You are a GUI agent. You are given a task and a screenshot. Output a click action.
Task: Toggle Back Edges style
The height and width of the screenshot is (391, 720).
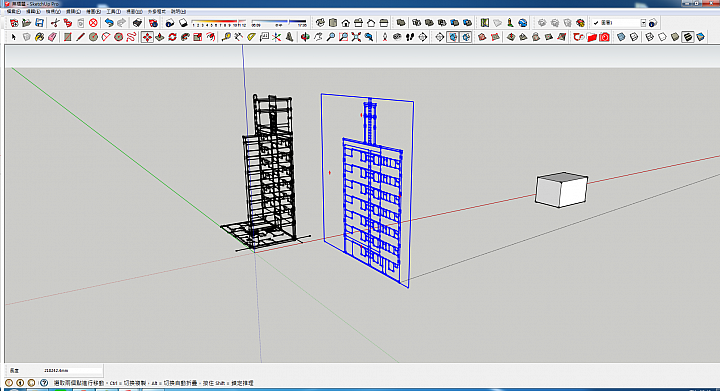tap(634, 37)
